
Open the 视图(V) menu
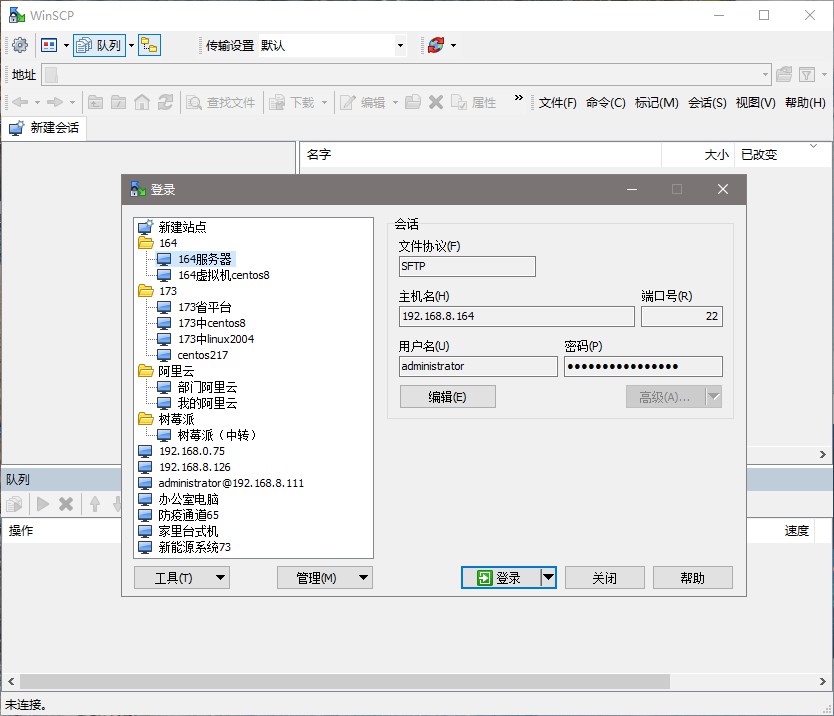pyautogui.click(x=755, y=102)
